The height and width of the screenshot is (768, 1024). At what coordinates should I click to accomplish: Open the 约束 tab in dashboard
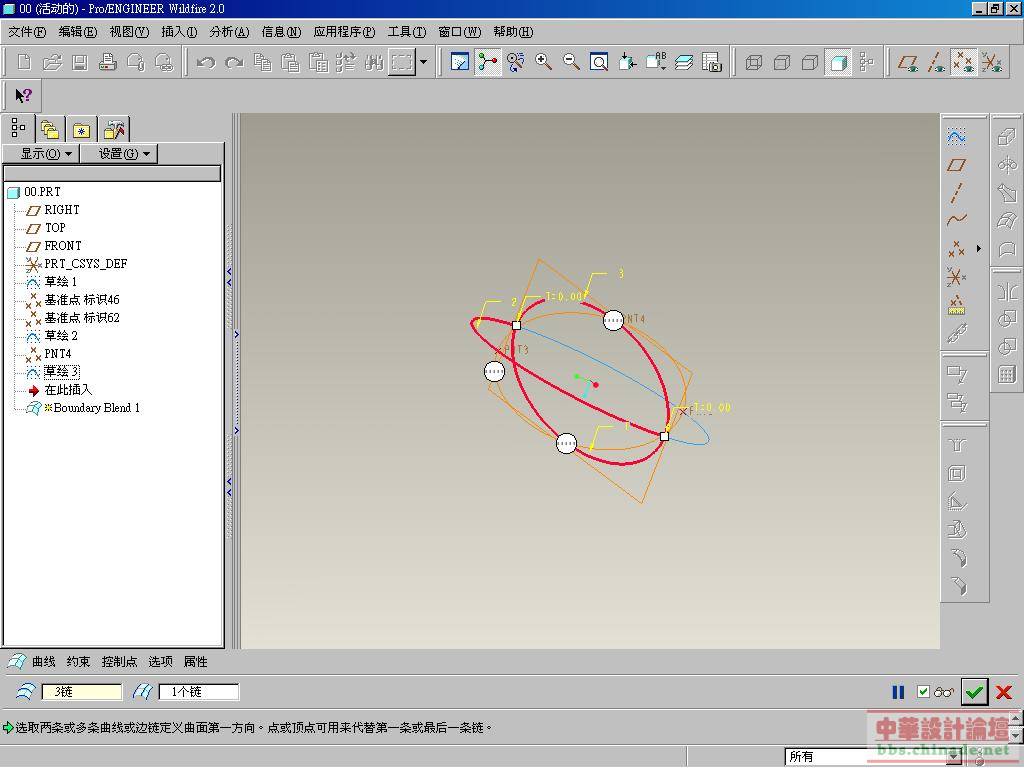(x=78, y=661)
